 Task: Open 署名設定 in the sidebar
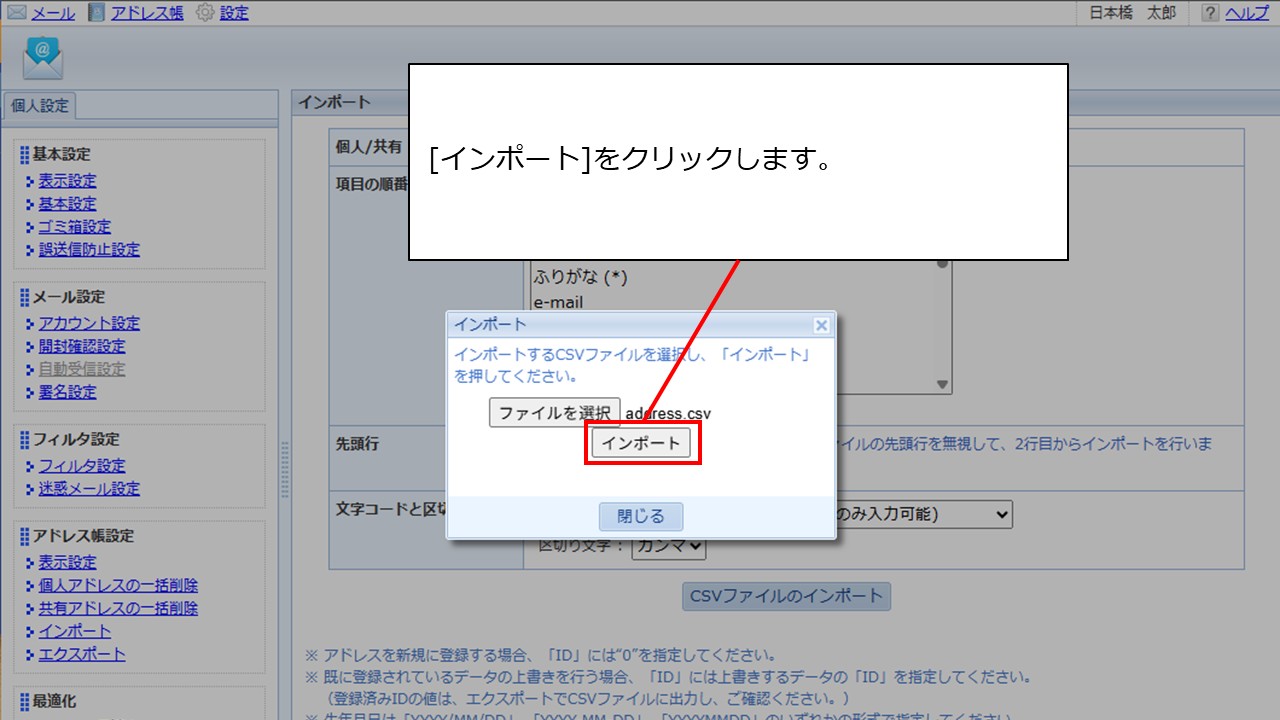click(x=67, y=392)
